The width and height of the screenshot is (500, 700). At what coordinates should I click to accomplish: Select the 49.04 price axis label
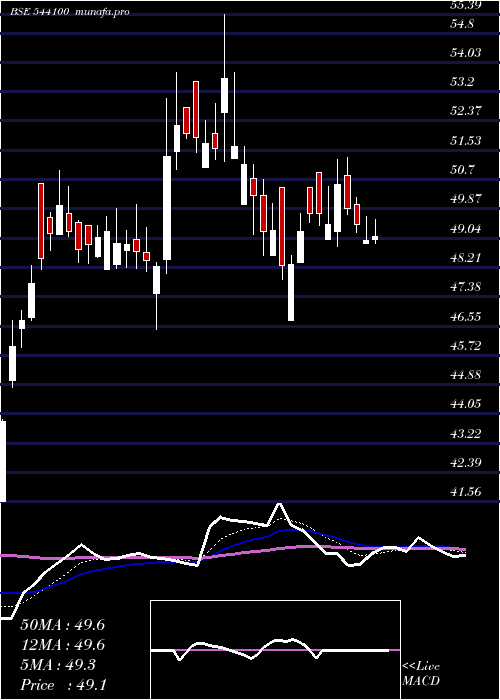pyautogui.click(x=466, y=229)
